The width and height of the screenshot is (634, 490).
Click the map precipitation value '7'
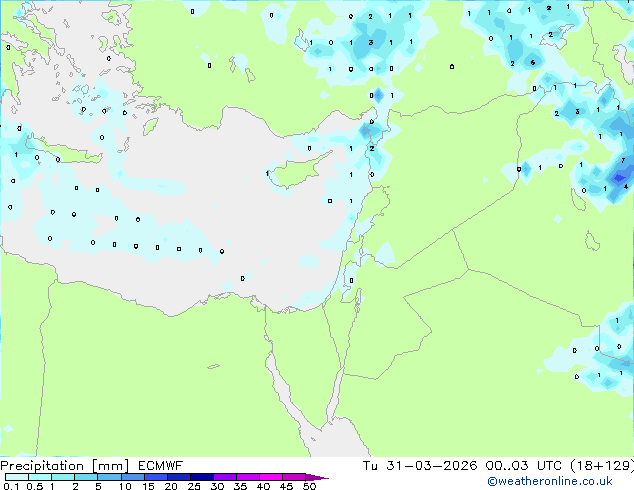tap(623, 161)
